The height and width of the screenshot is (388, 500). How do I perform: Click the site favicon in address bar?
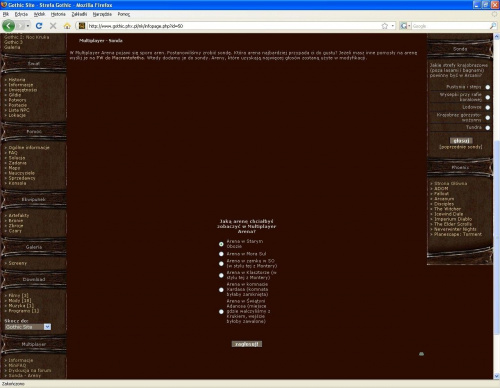click(82, 26)
